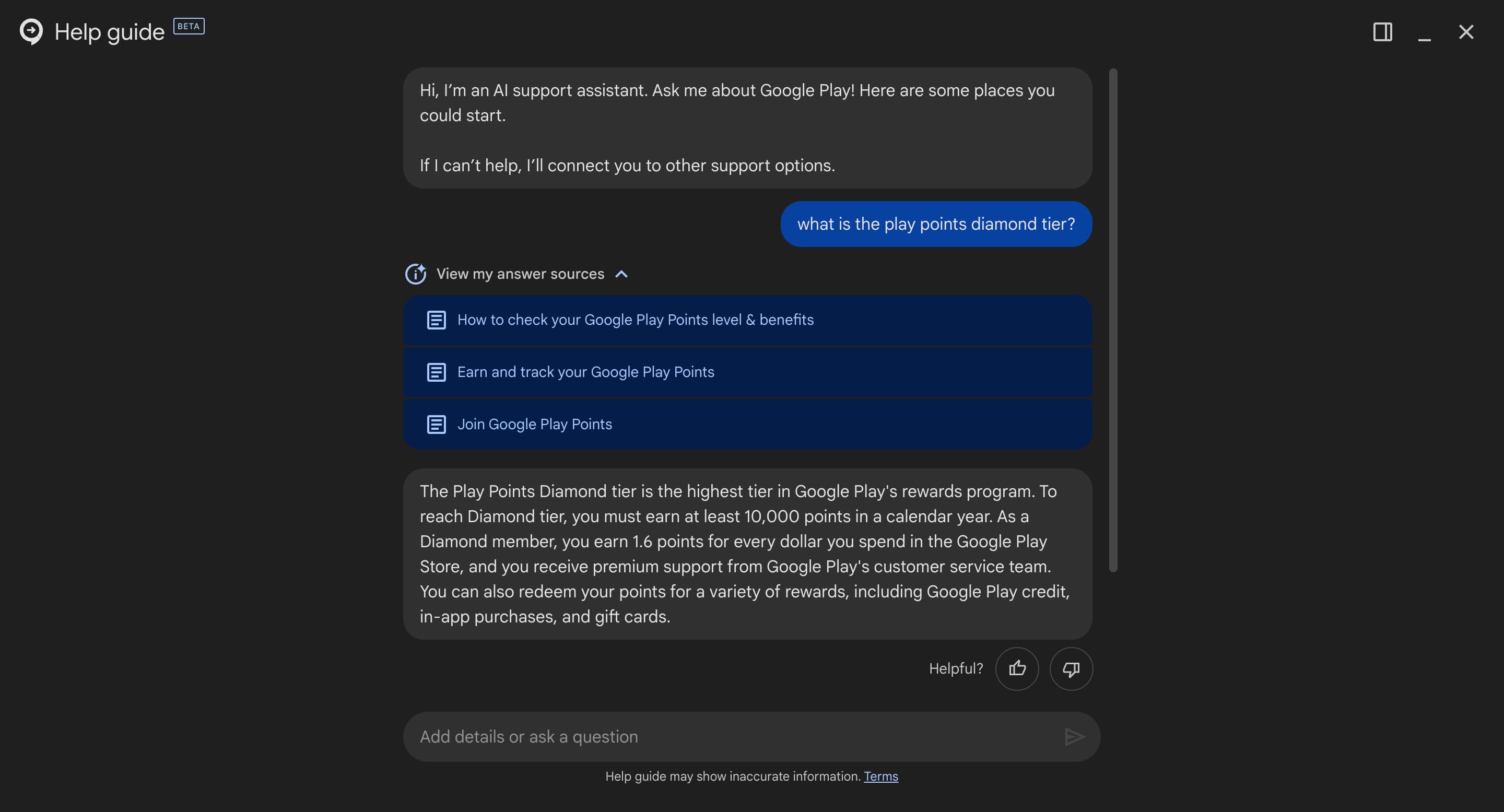Mark the answer unhelpful with thumbs down
Viewport: 1504px width, 812px height.
point(1071,668)
